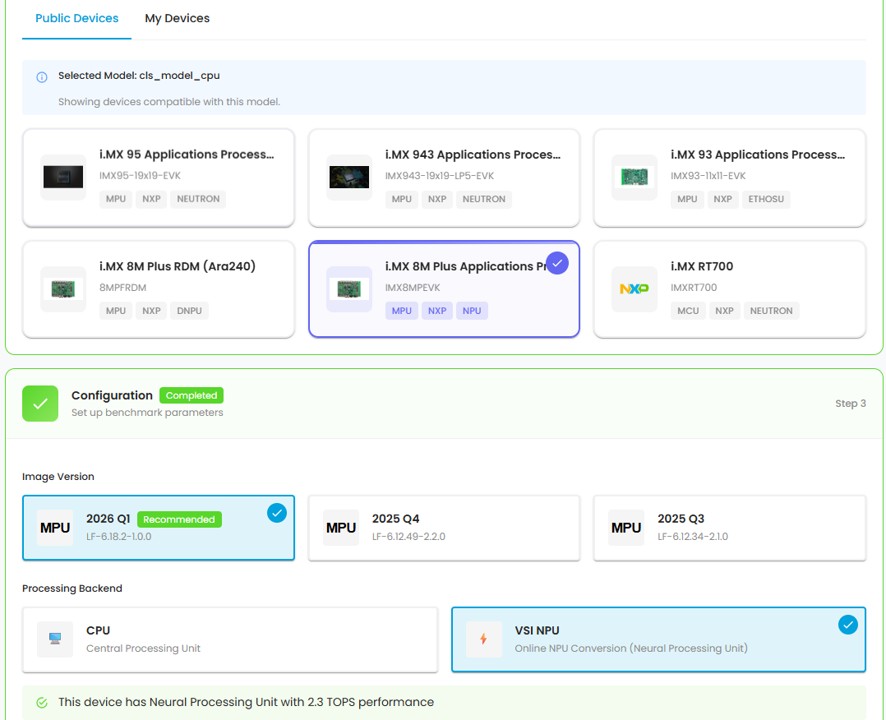
Task: Click the ETHOSU tag on i.MX 93 card
Action: tap(766, 199)
